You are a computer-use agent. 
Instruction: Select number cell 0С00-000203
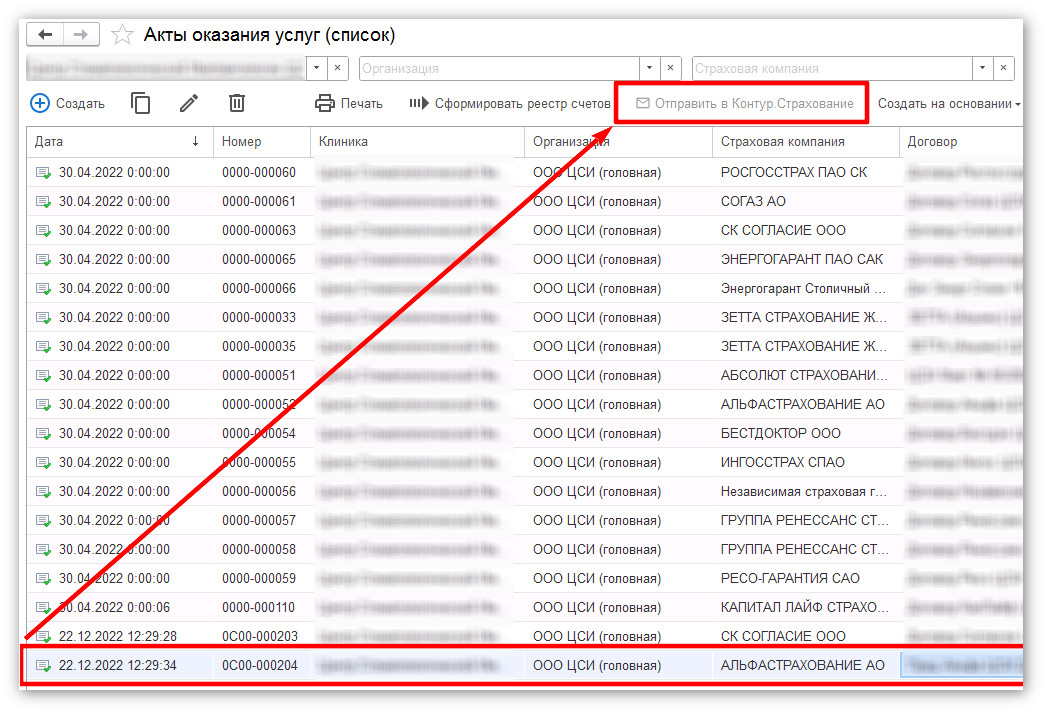coord(259,636)
